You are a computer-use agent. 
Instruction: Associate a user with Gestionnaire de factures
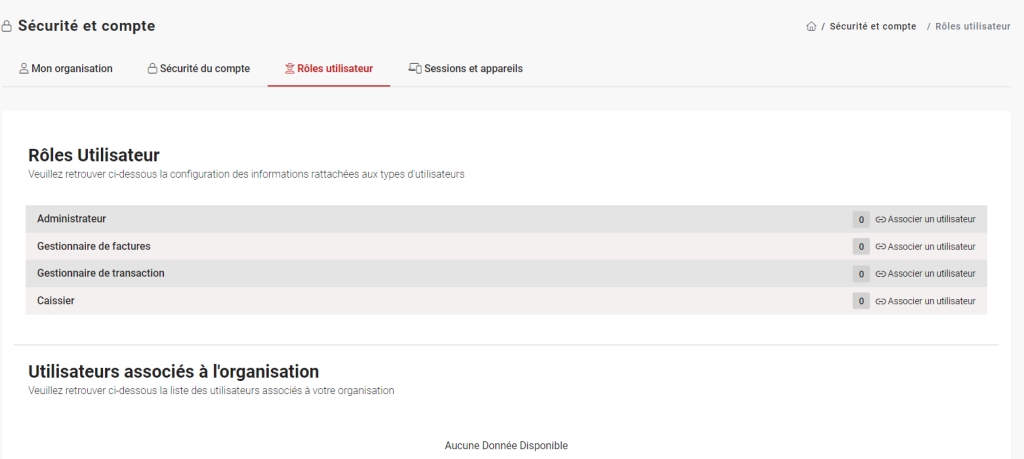pos(931,247)
